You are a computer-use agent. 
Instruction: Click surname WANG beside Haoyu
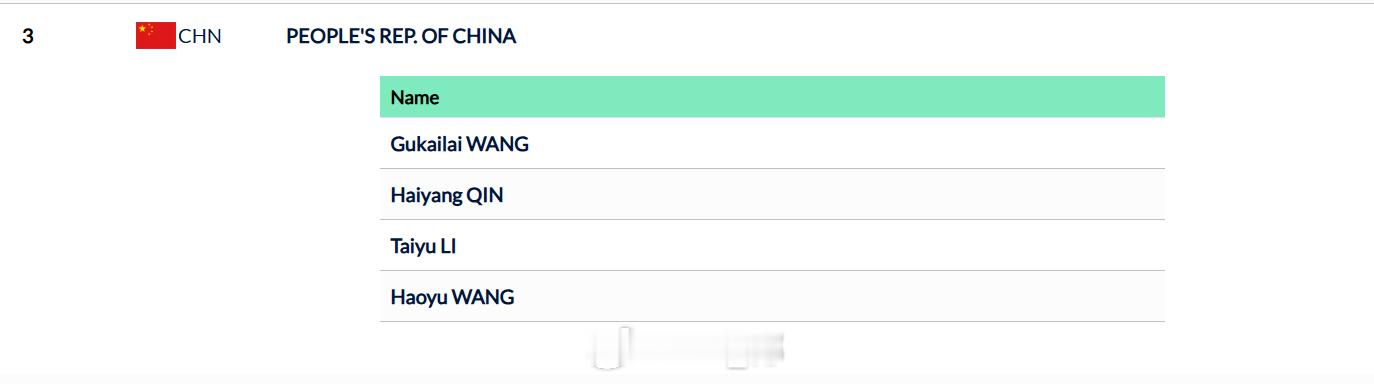[x=483, y=297]
